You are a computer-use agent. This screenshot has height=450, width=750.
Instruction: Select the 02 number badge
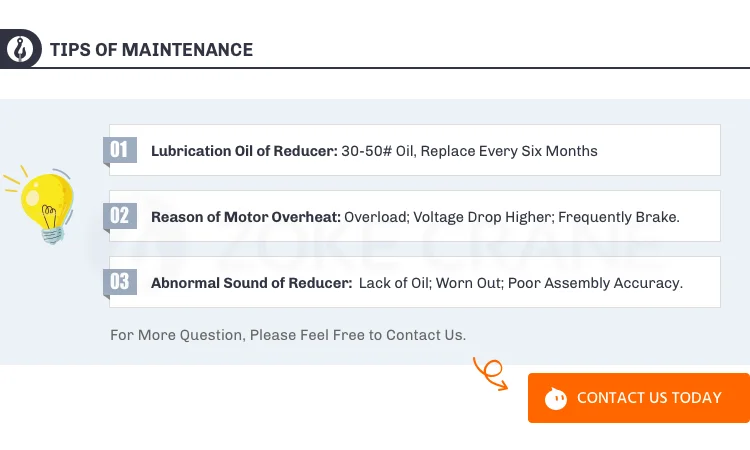pos(120,216)
